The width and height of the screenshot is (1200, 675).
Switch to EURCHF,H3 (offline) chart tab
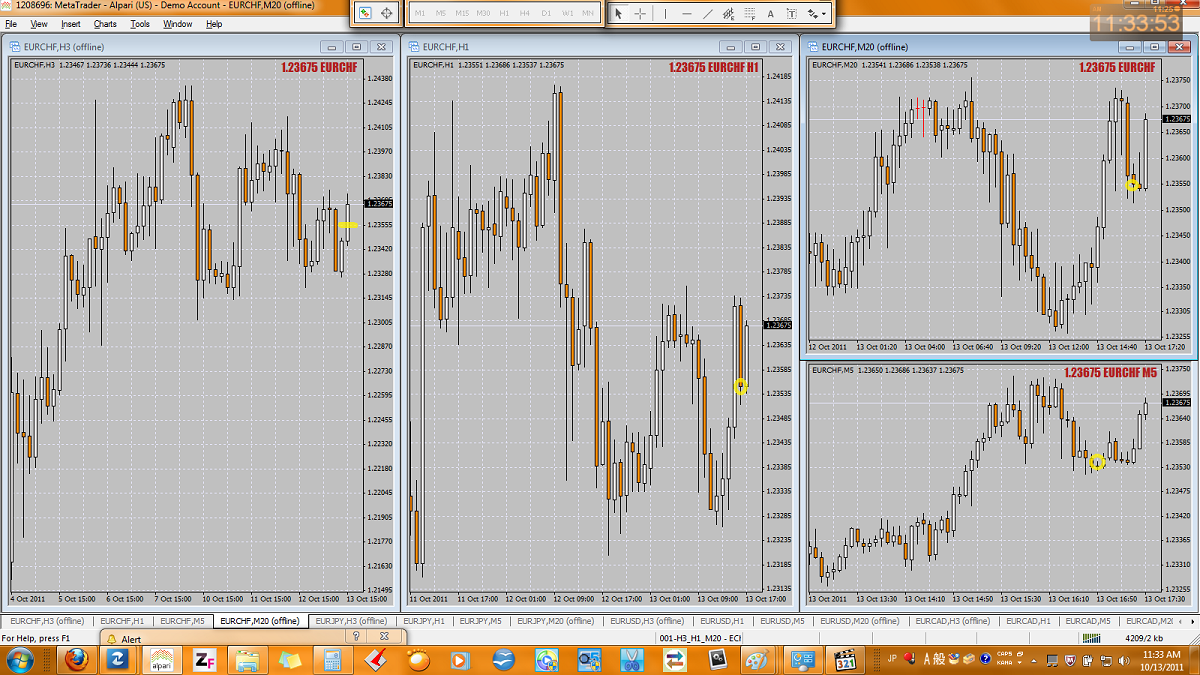47,621
